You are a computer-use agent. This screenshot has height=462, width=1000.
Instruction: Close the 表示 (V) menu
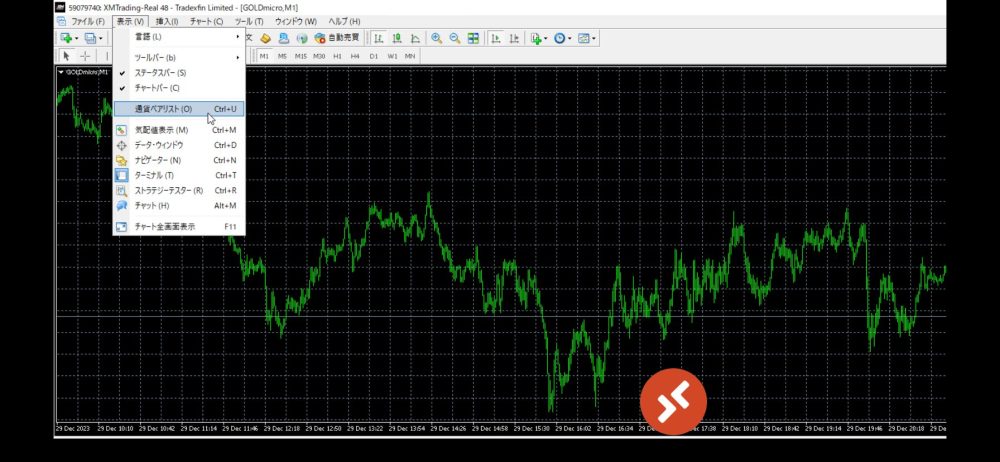tap(131, 22)
